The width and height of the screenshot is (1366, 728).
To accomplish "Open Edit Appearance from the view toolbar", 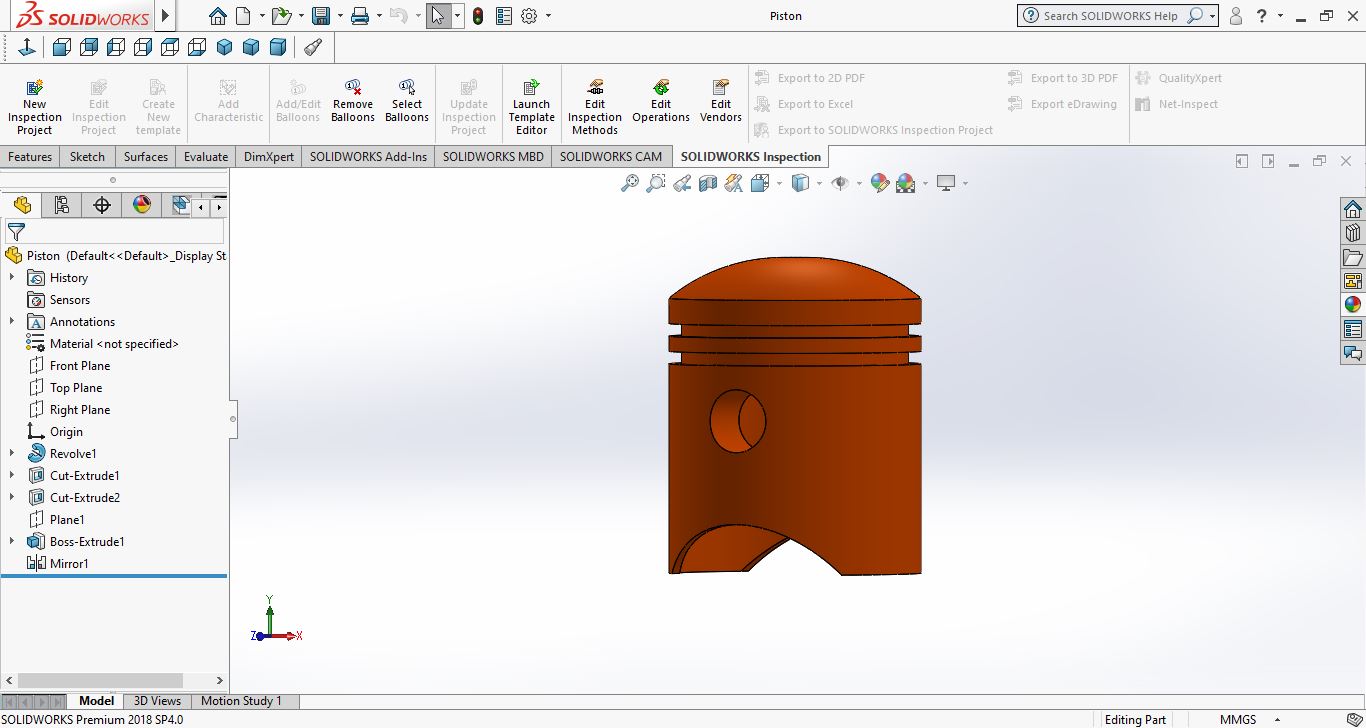I will click(x=879, y=183).
